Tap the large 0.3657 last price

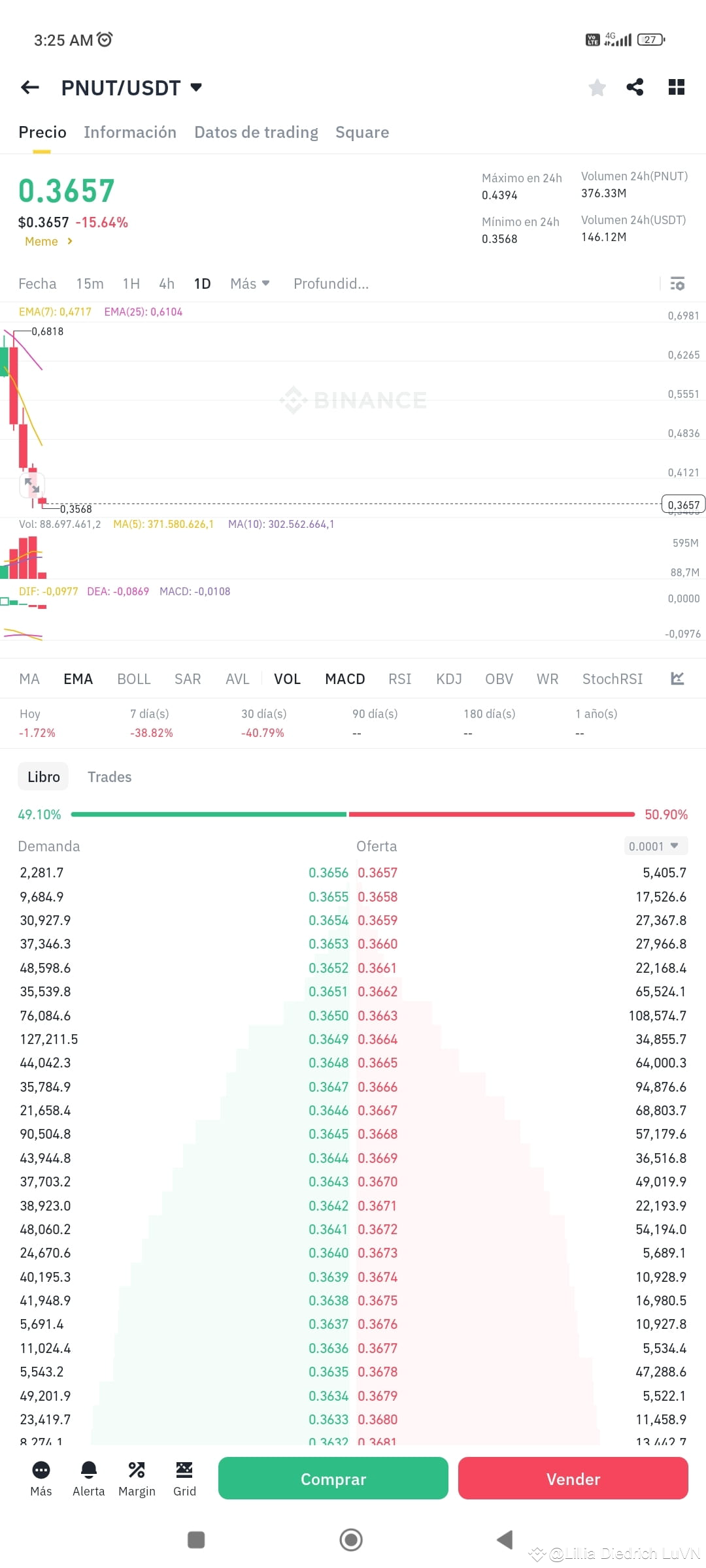[x=67, y=191]
